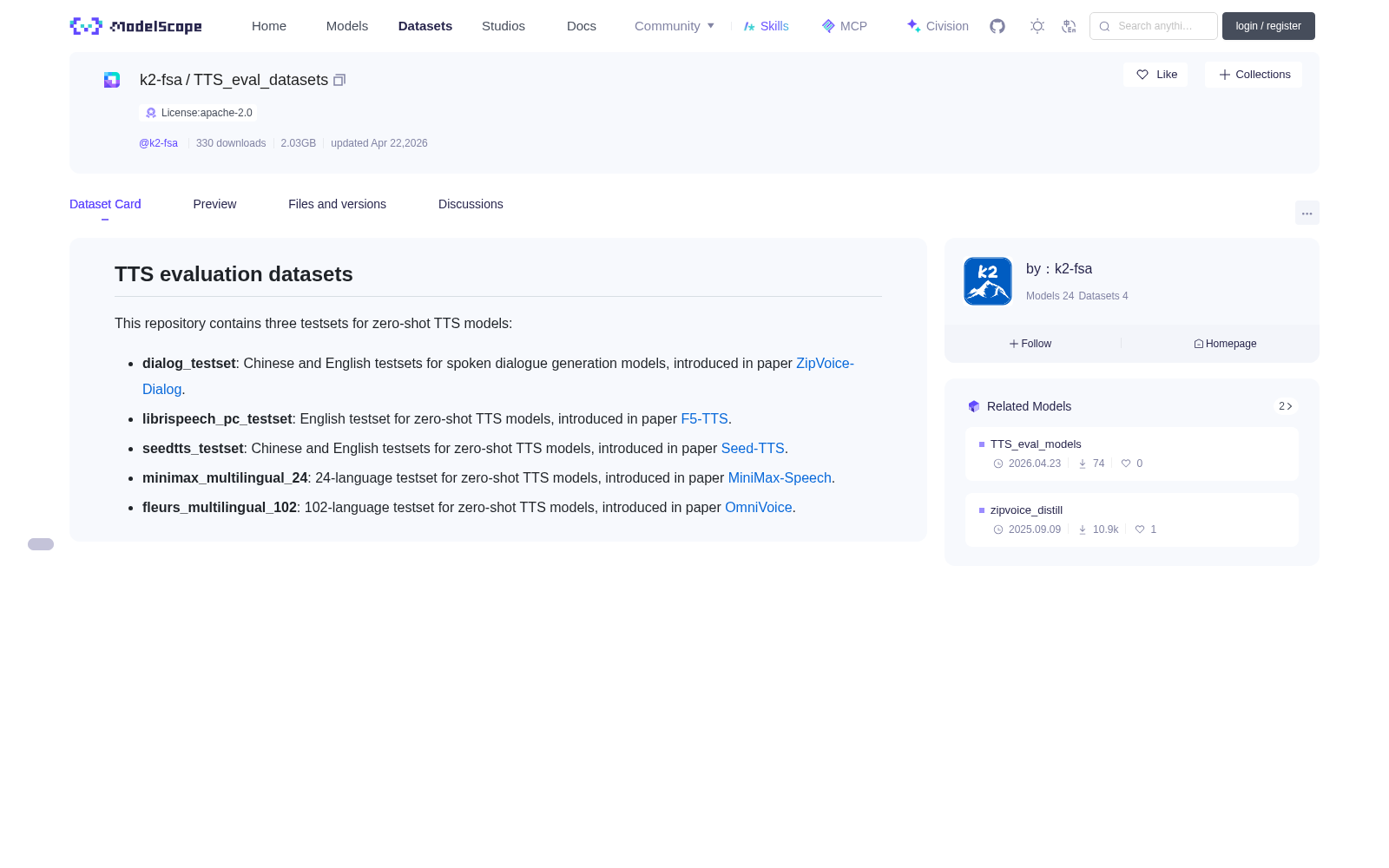Screen dimensions: 1389x868
Task: Click the floating pill widget at left edge
Action: click(x=41, y=544)
